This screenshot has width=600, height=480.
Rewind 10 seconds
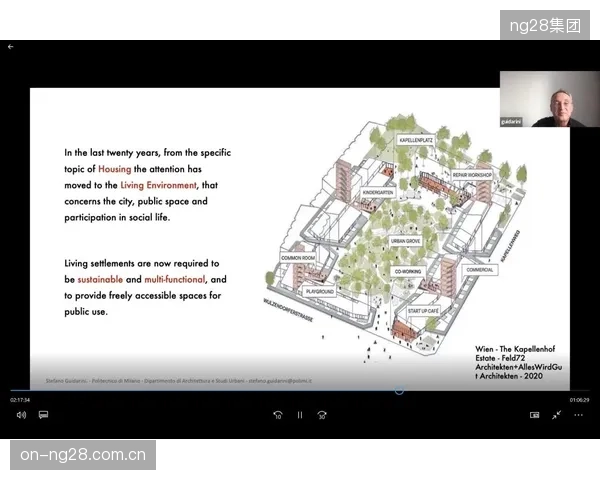(278, 415)
